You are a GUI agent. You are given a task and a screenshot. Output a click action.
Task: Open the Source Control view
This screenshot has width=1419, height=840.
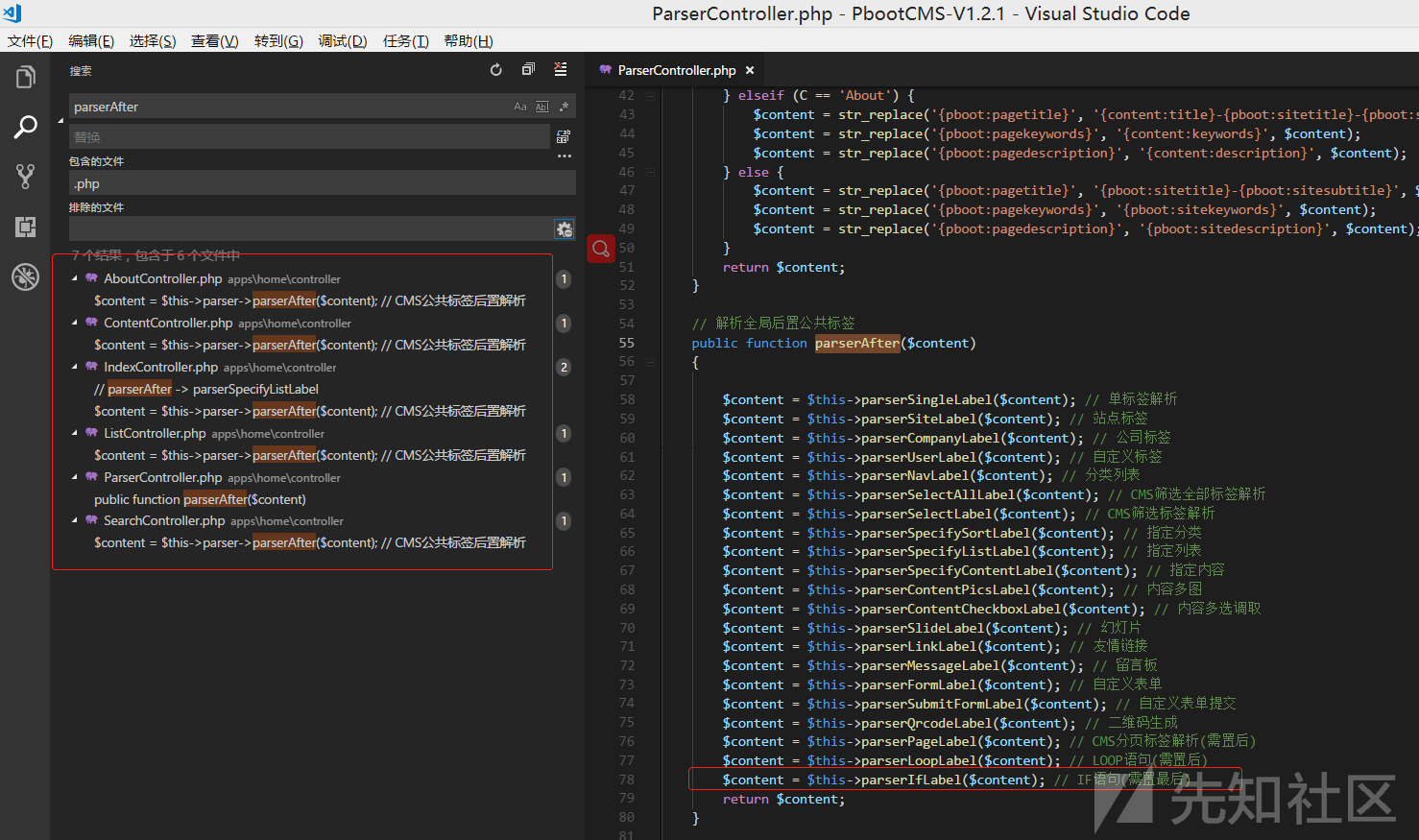pyautogui.click(x=26, y=177)
